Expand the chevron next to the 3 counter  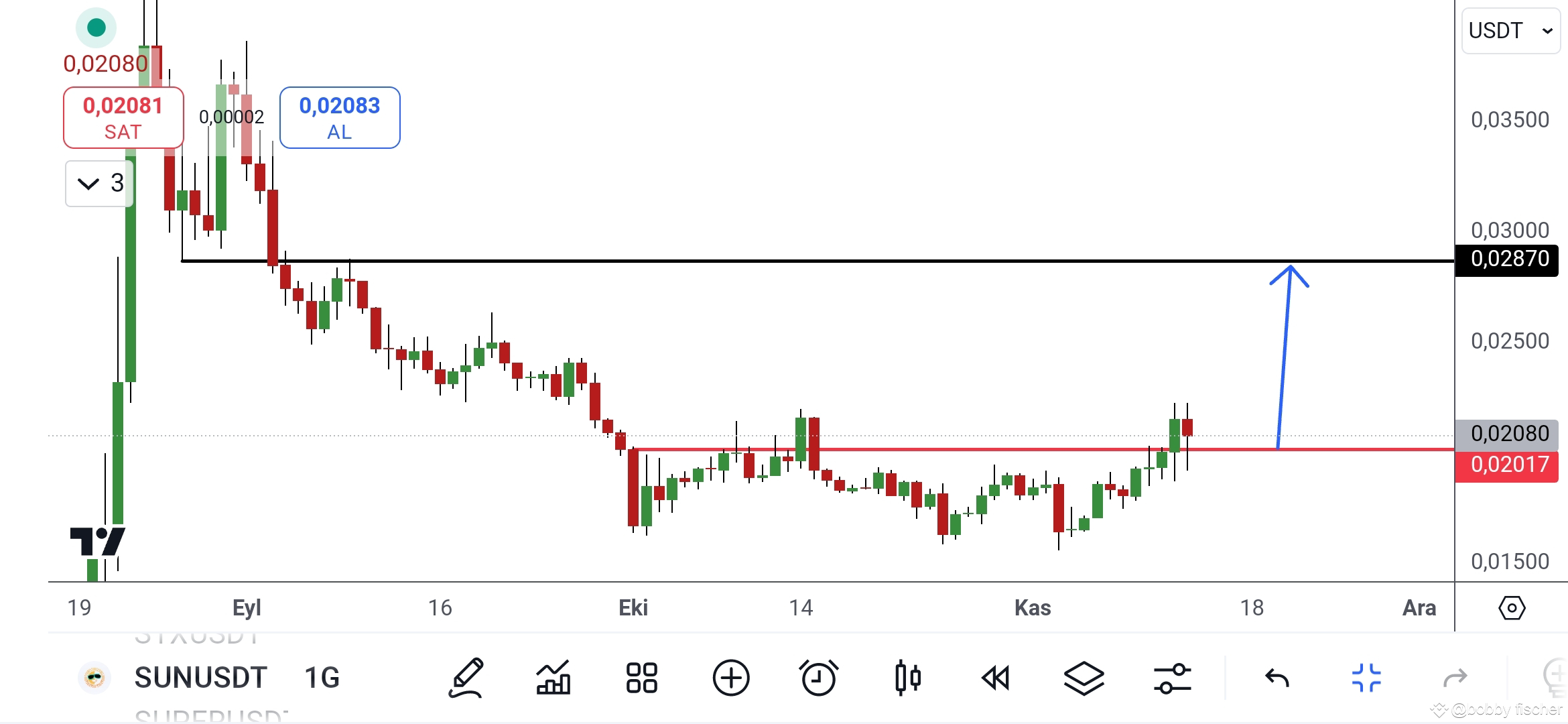(x=99, y=183)
